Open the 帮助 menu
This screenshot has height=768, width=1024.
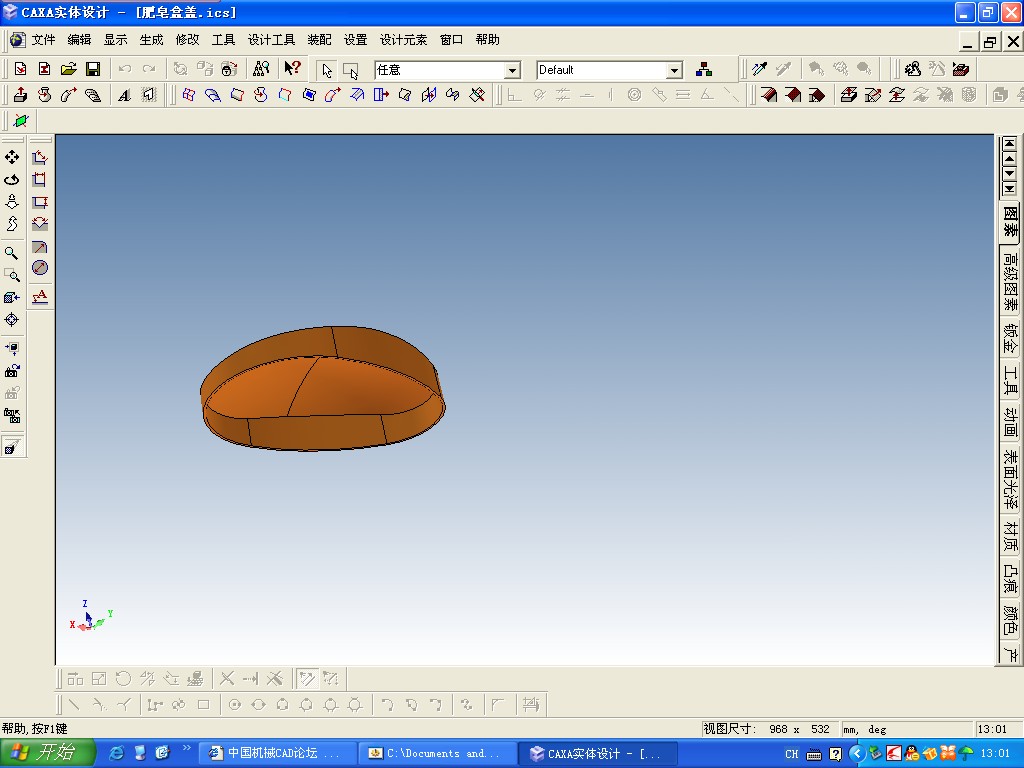click(487, 40)
